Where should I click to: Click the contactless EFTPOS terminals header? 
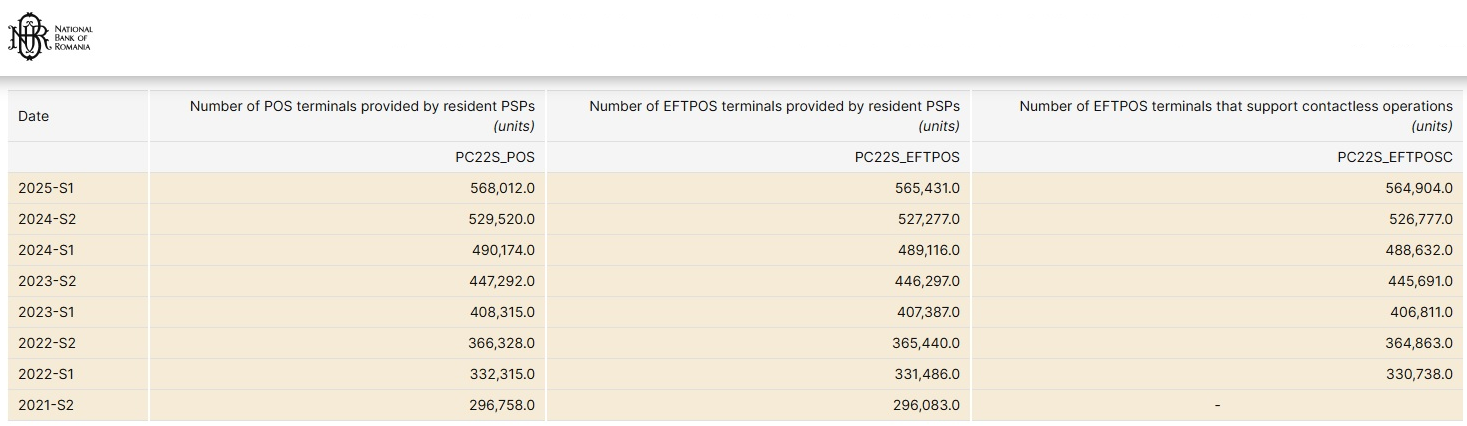(1236, 115)
